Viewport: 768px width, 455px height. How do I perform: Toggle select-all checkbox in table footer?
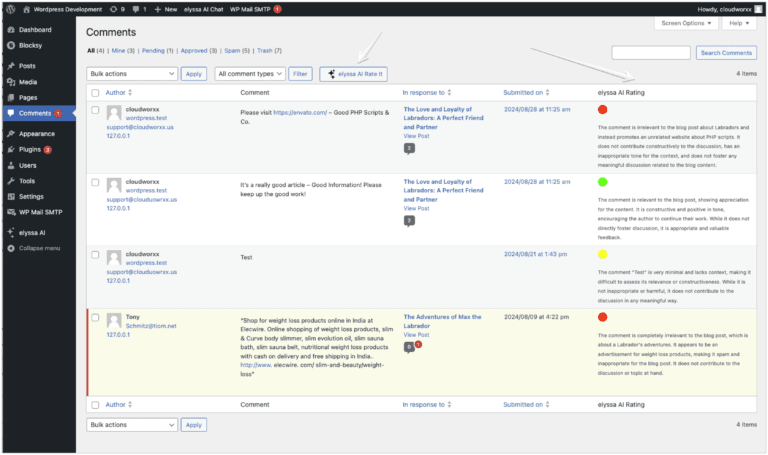point(95,405)
